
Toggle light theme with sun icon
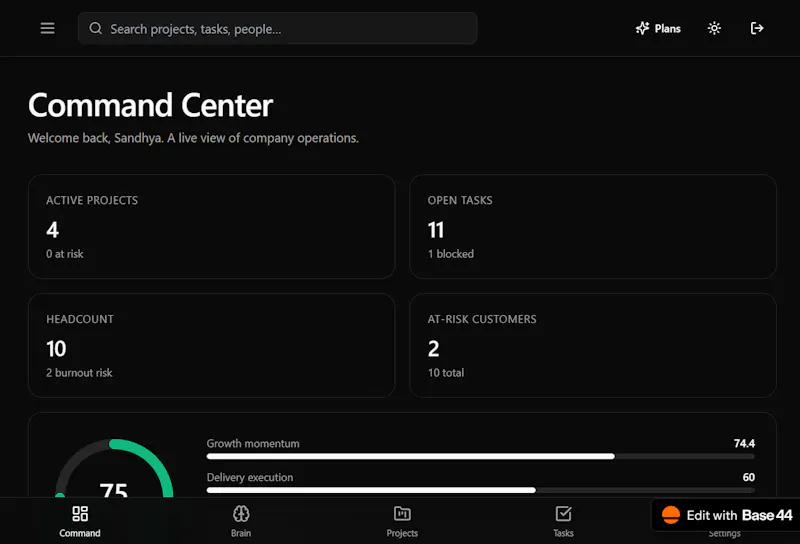pyautogui.click(x=714, y=28)
